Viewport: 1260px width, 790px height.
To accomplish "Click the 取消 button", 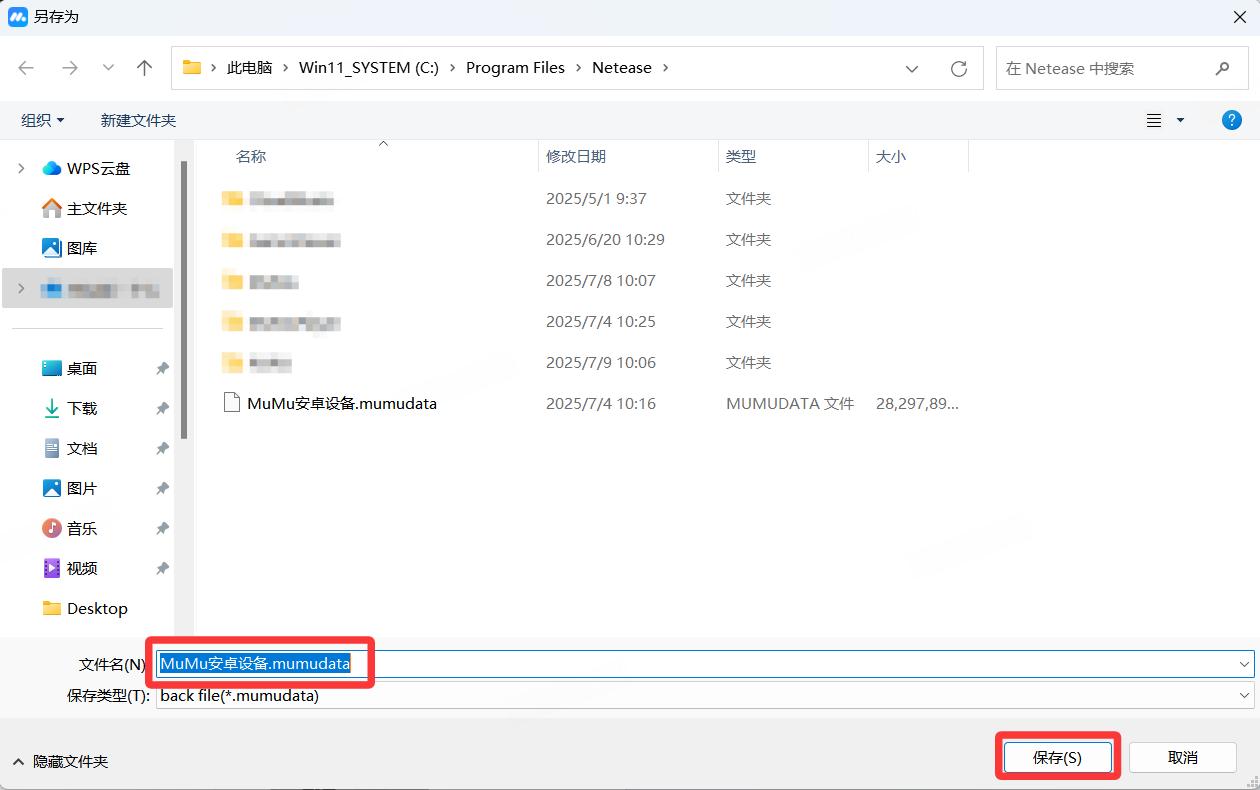I will pyautogui.click(x=1182, y=757).
